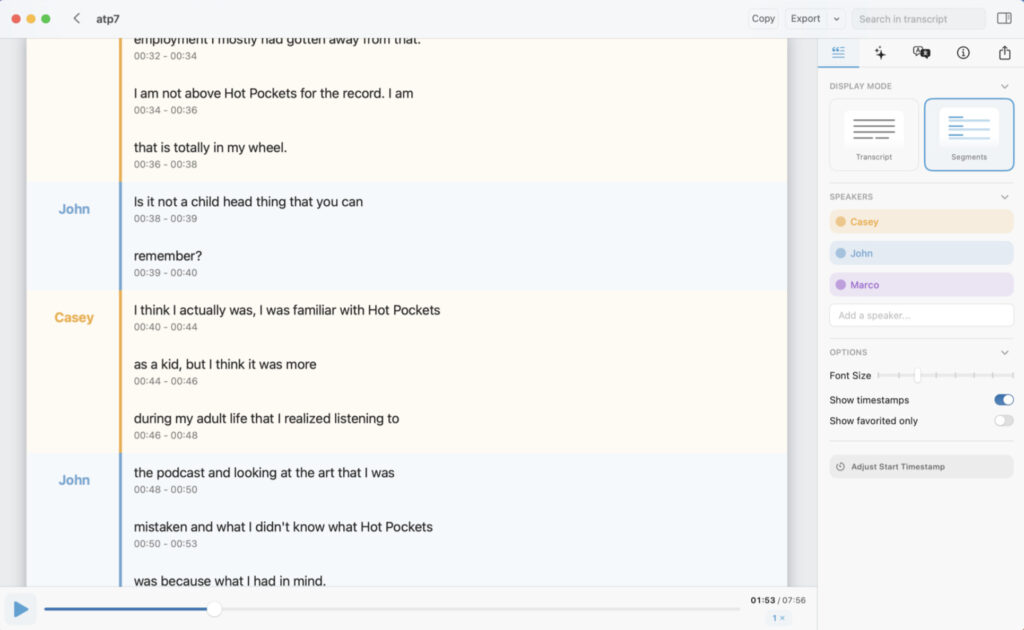Adjust the Font Size slider
The image size is (1024, 630).
tap(945, 375)
